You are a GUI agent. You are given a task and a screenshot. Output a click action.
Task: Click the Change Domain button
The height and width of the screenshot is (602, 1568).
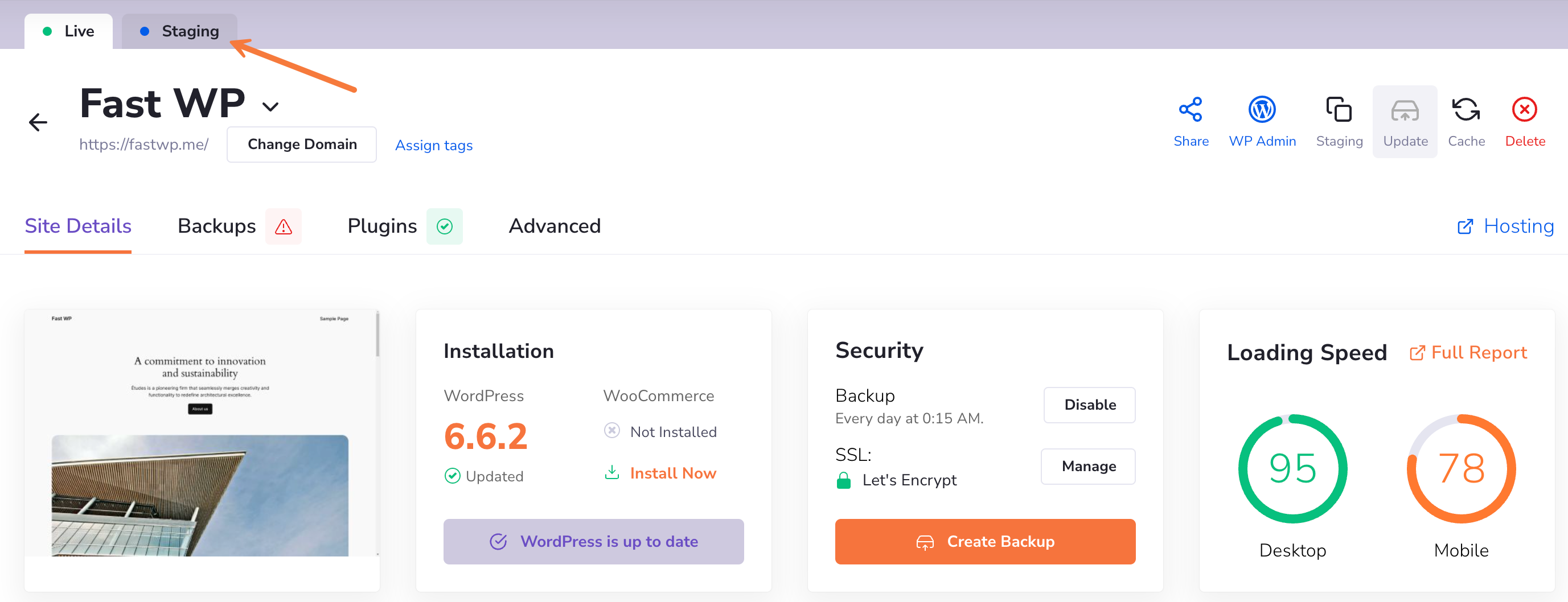coord(301,144)
